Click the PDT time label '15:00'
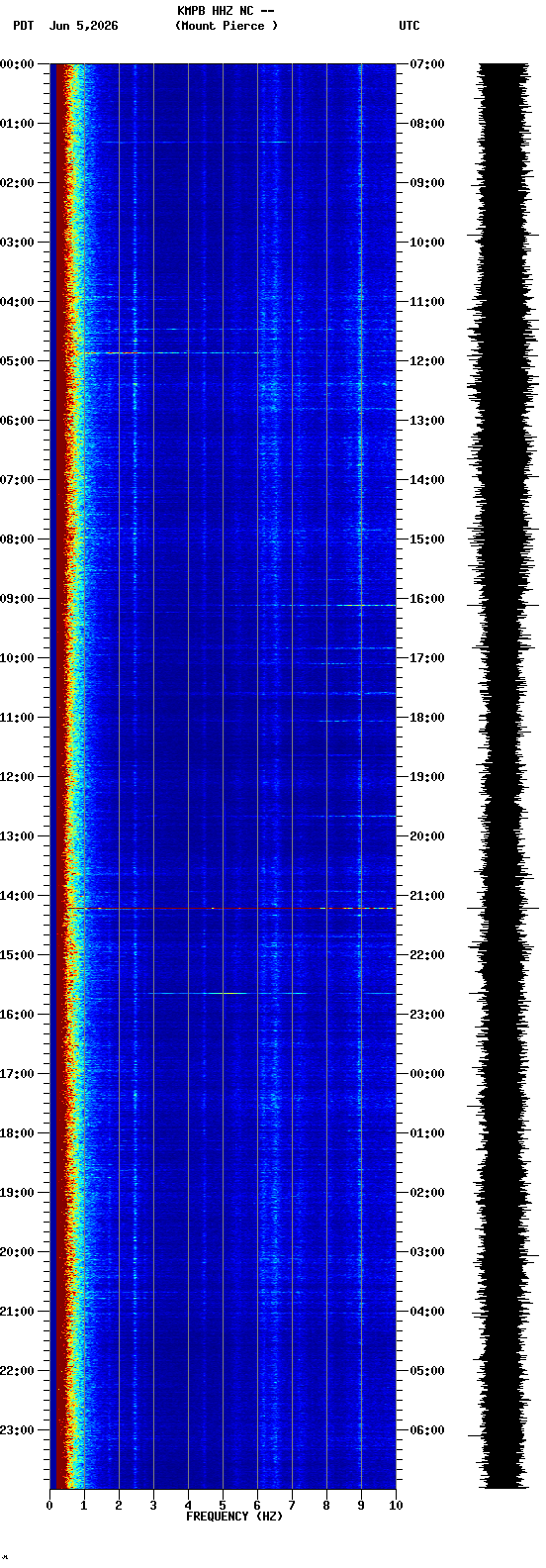 tap(17, 955)
